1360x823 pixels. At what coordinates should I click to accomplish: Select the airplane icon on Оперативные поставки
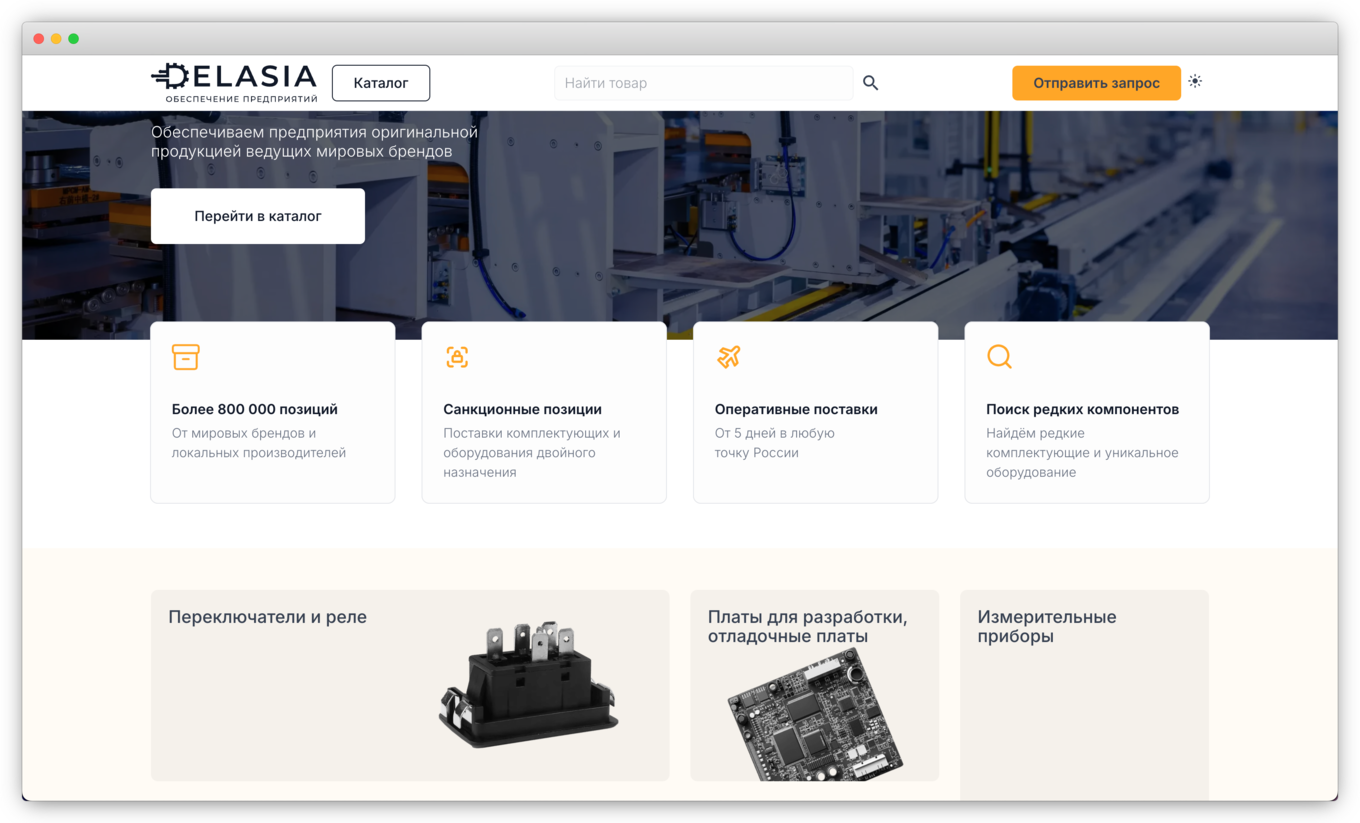729,356
